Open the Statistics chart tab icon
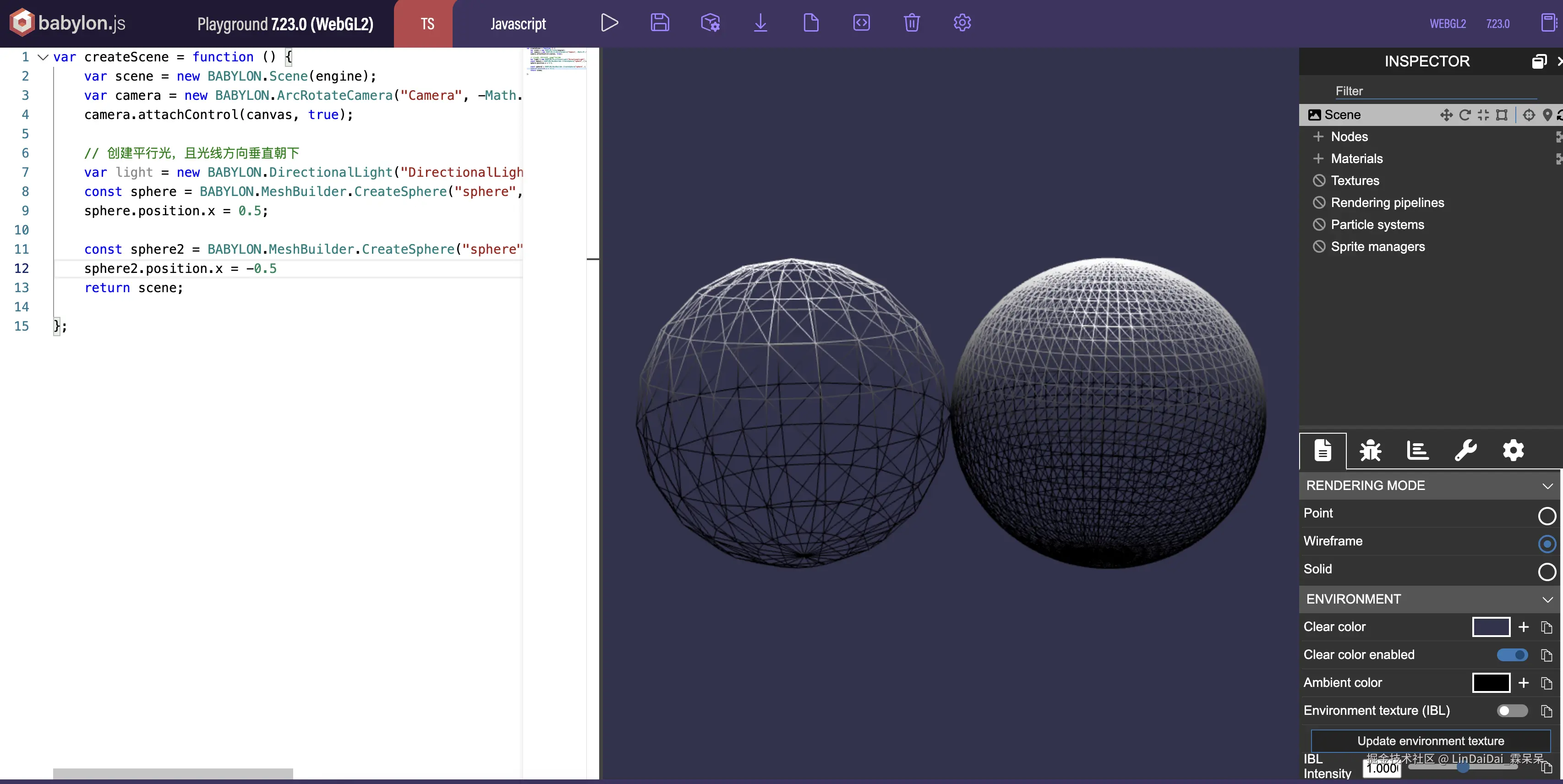 pyautogui.click(x=1417, y=451)
